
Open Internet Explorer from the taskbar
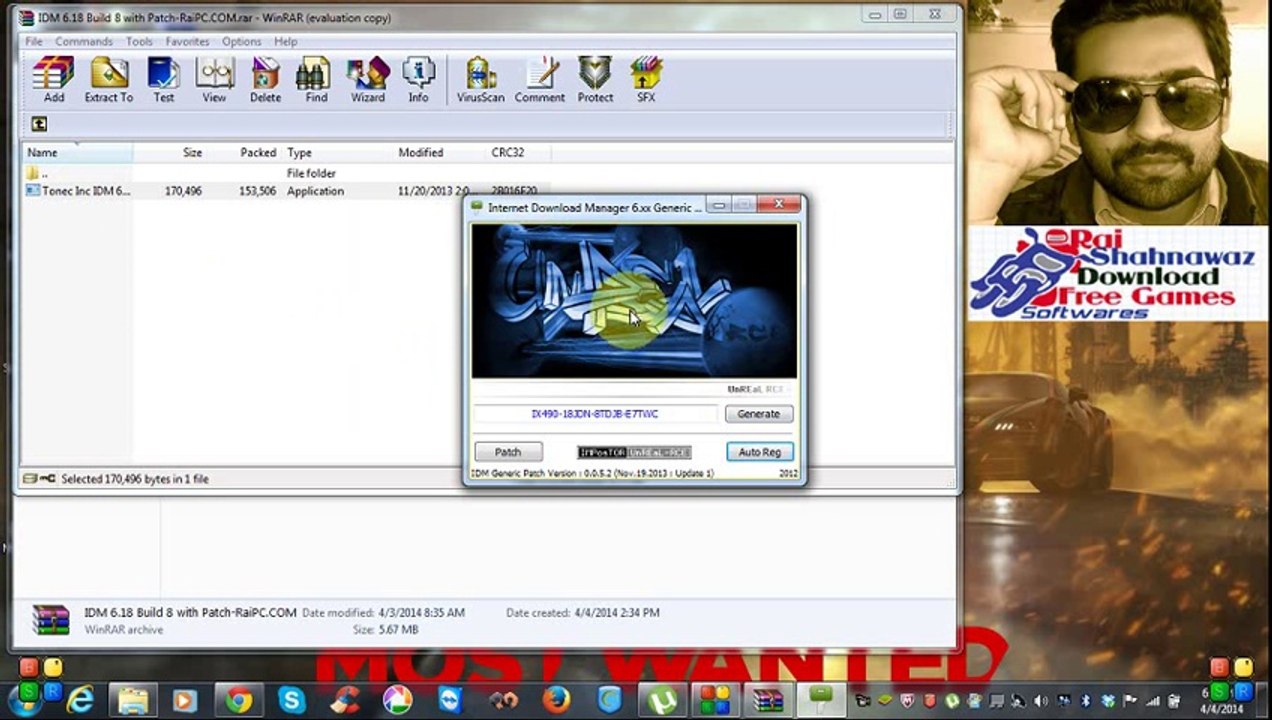click(x=78, y=700)
